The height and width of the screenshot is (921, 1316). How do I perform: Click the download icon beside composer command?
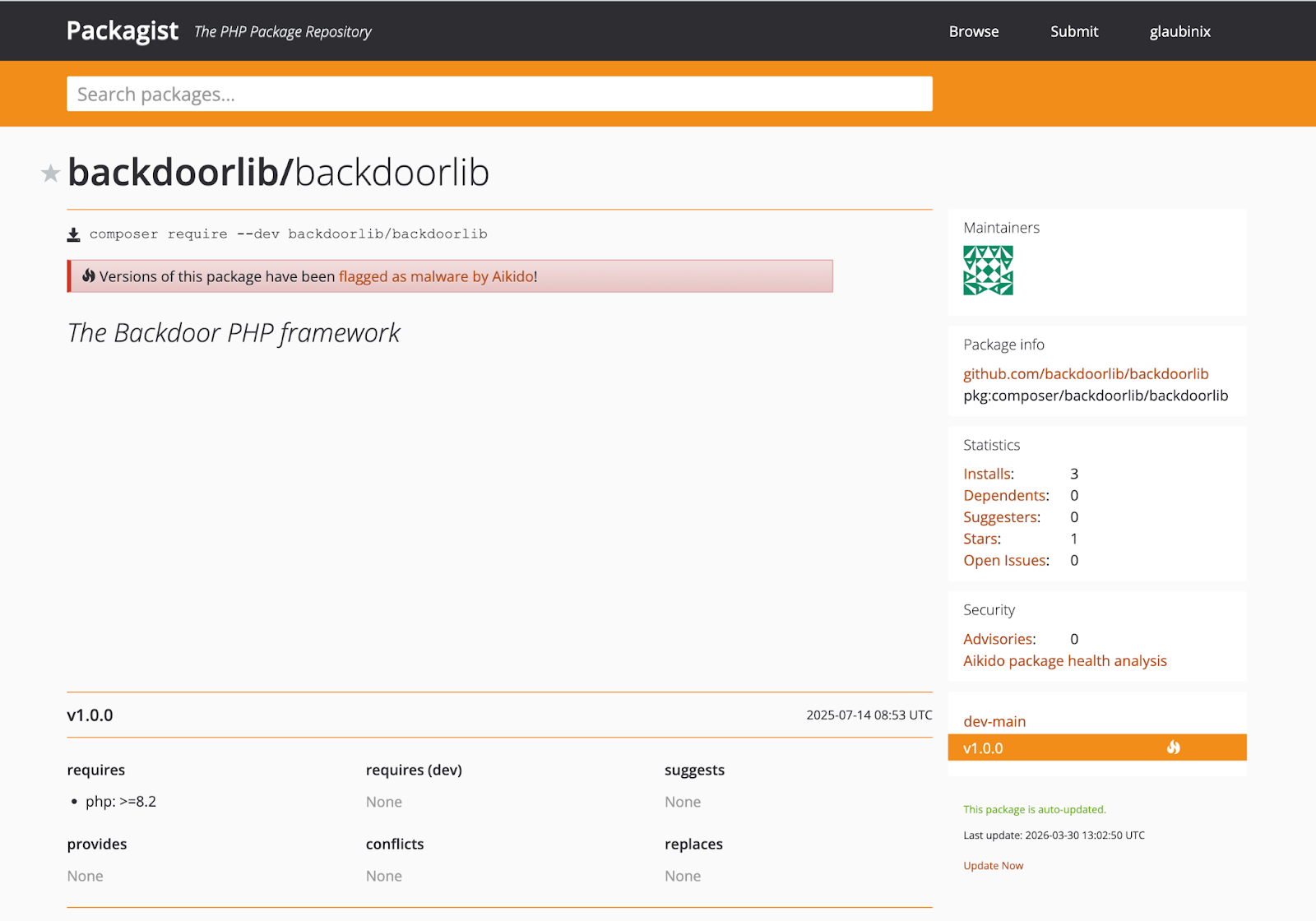pyautogui.click(x=73, y=235)
